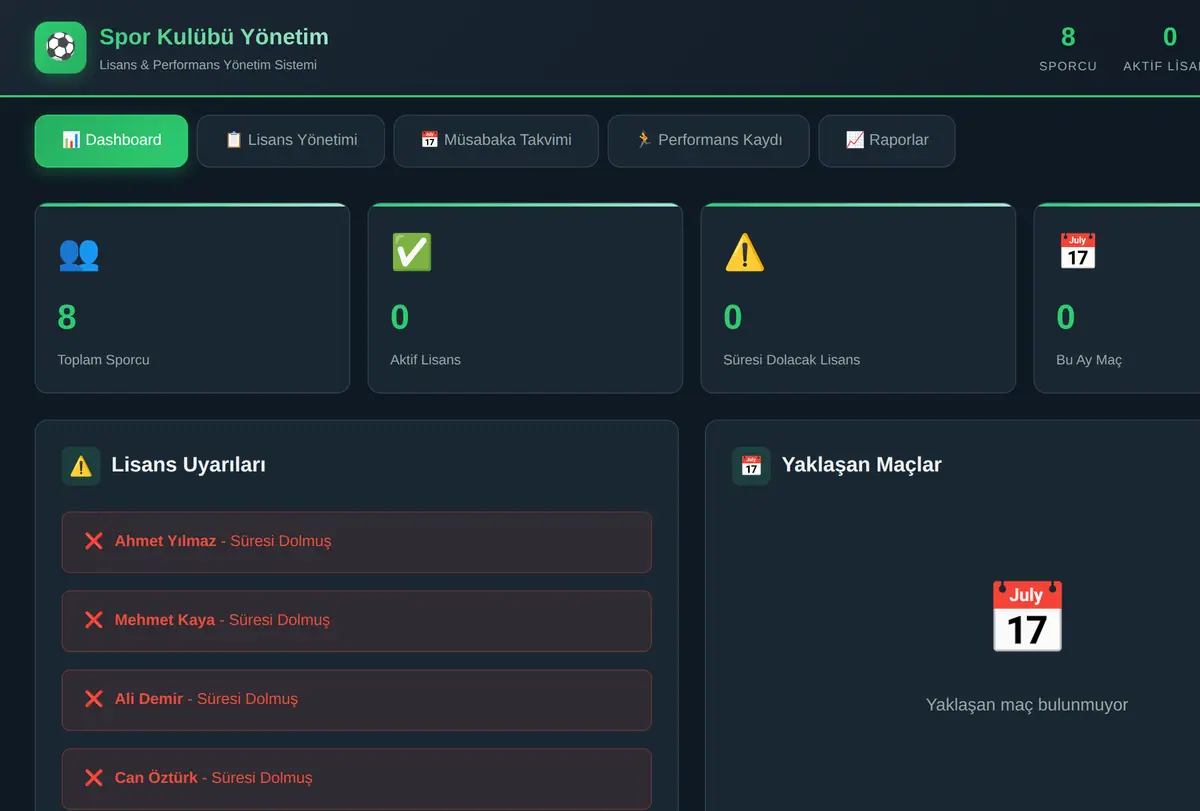
Task: Click the red X icon next to Can Öztürk
Action: coord(94,778)
